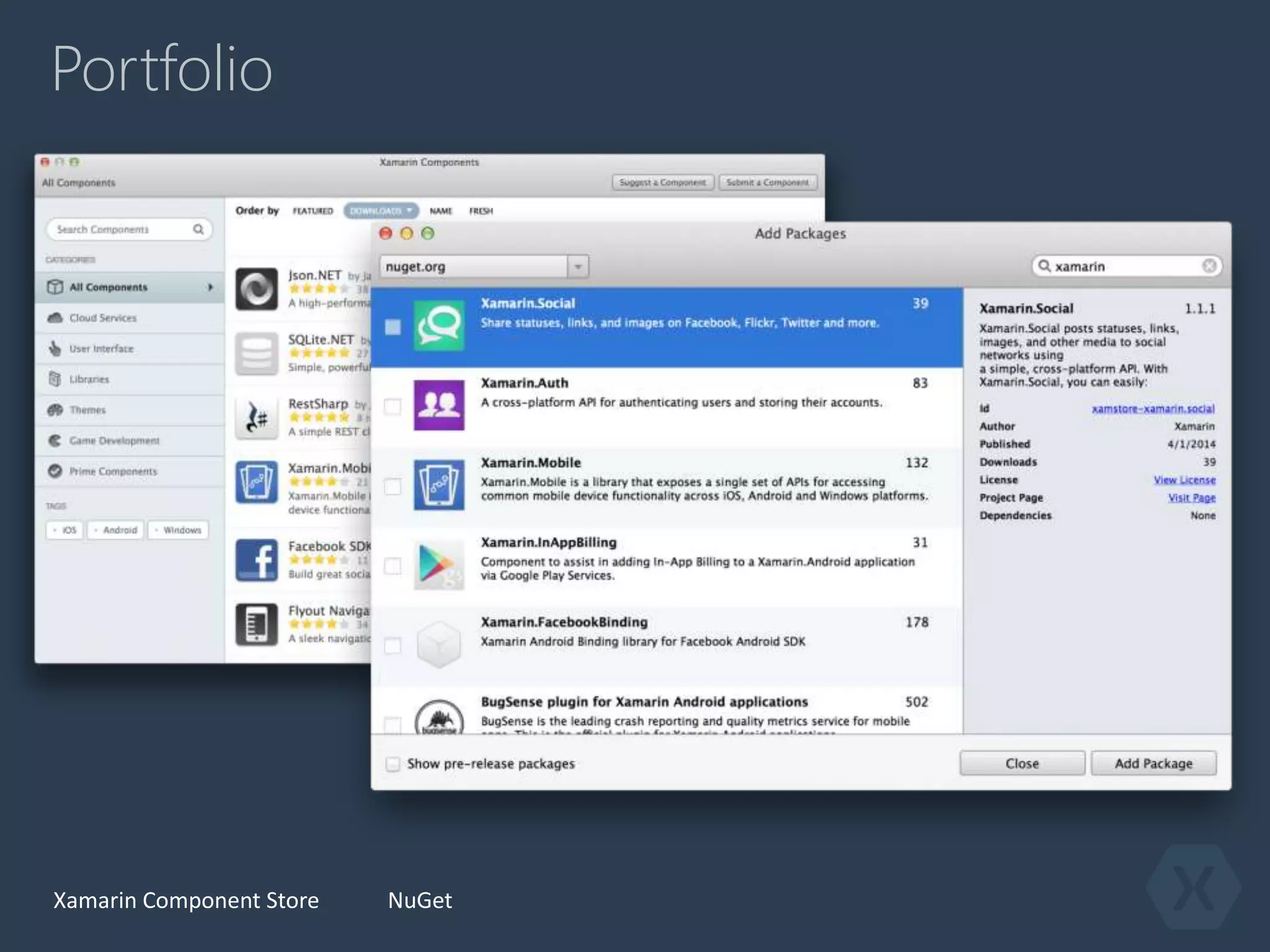Click the BugSense plugin icon
The image size is (1270, 952).
(x=439, y=718)
